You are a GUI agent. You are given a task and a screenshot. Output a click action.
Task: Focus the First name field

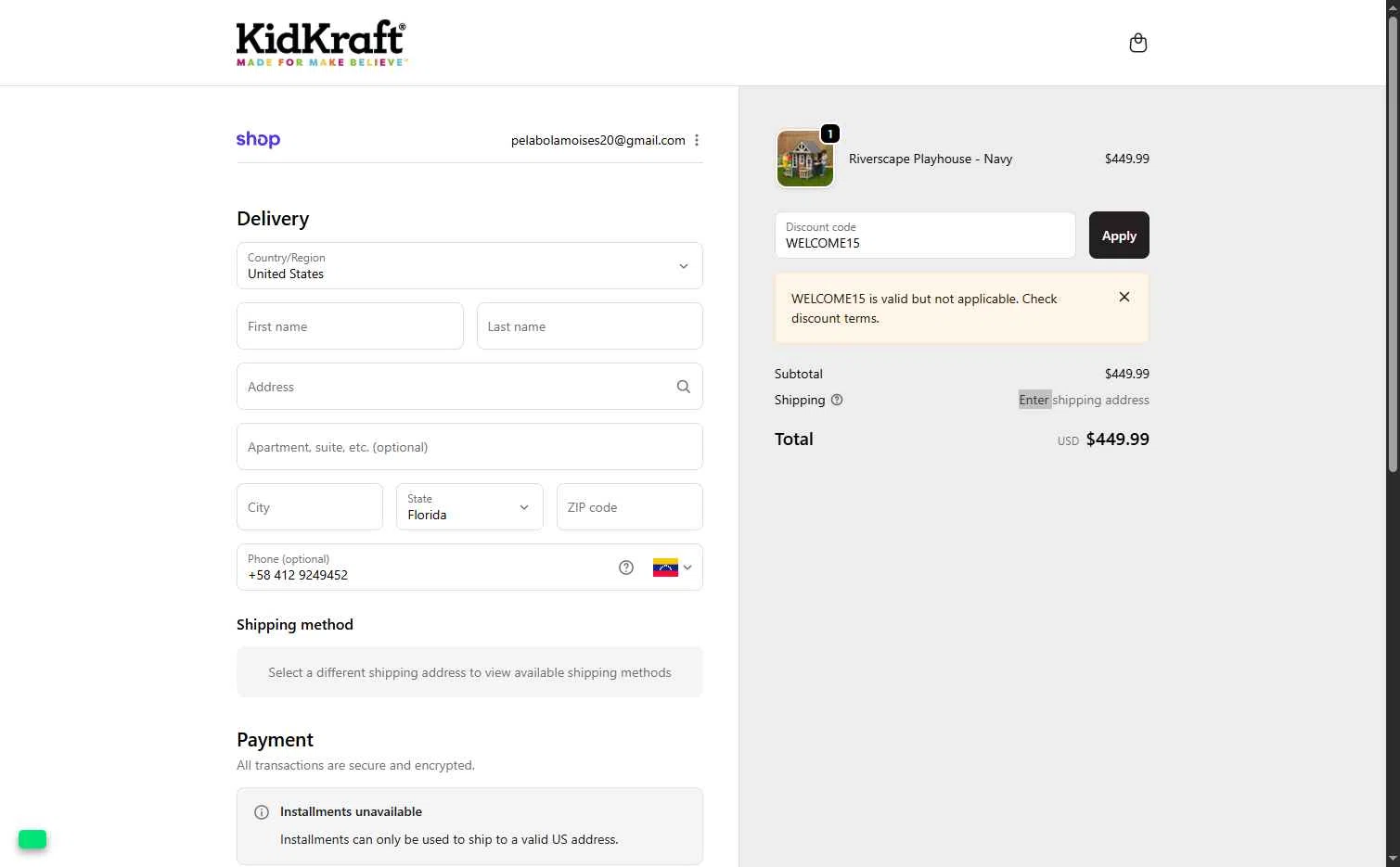tap(350, 326)
